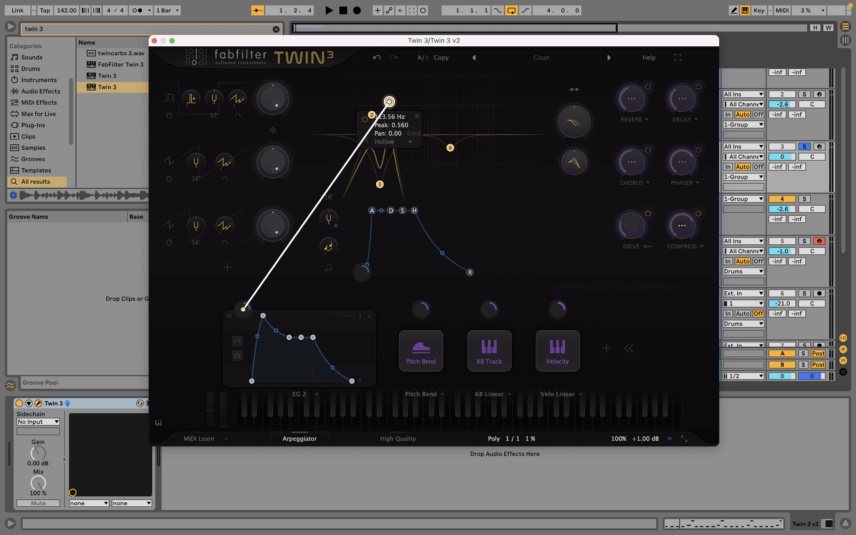Open the EG 2 name dropdown
This screenshot has width=856, height=535.
coord(305,394)
